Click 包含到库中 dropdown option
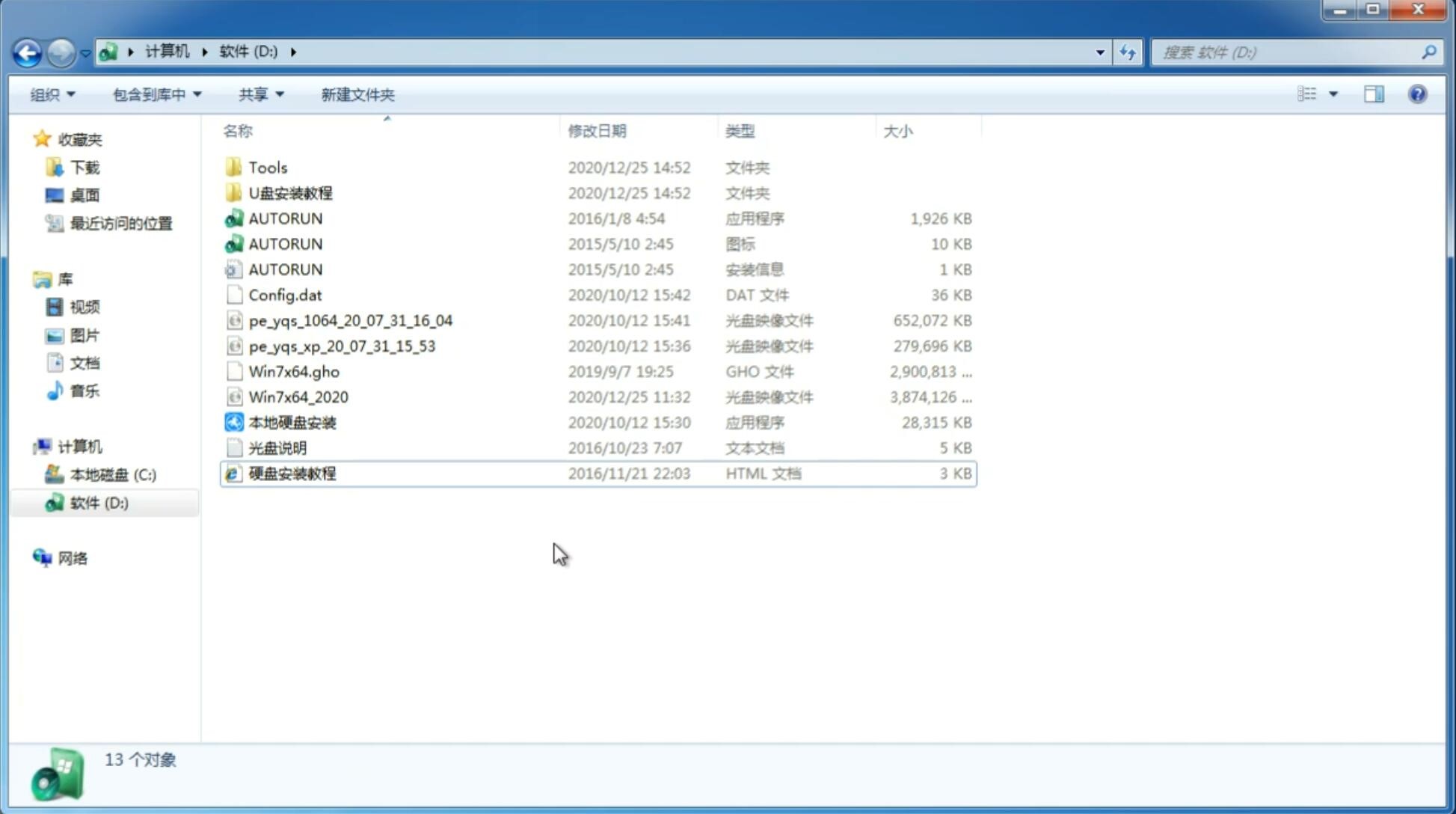The image size is (1456, 814). [156, 94]
